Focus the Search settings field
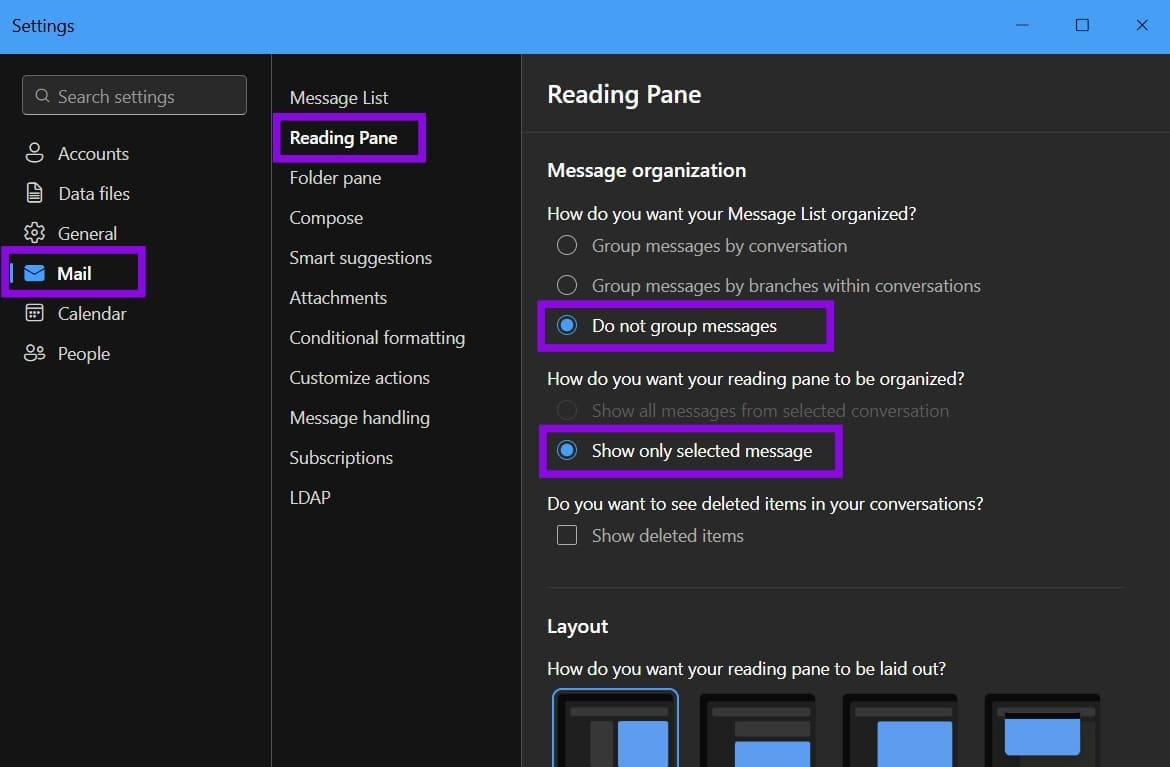The width and height of the screenshot is (1170, 767). click(x=134, y=96)
